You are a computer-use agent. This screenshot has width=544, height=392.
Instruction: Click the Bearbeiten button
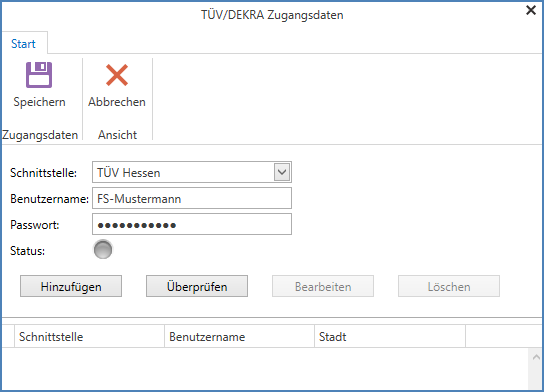tap(323, 286)
